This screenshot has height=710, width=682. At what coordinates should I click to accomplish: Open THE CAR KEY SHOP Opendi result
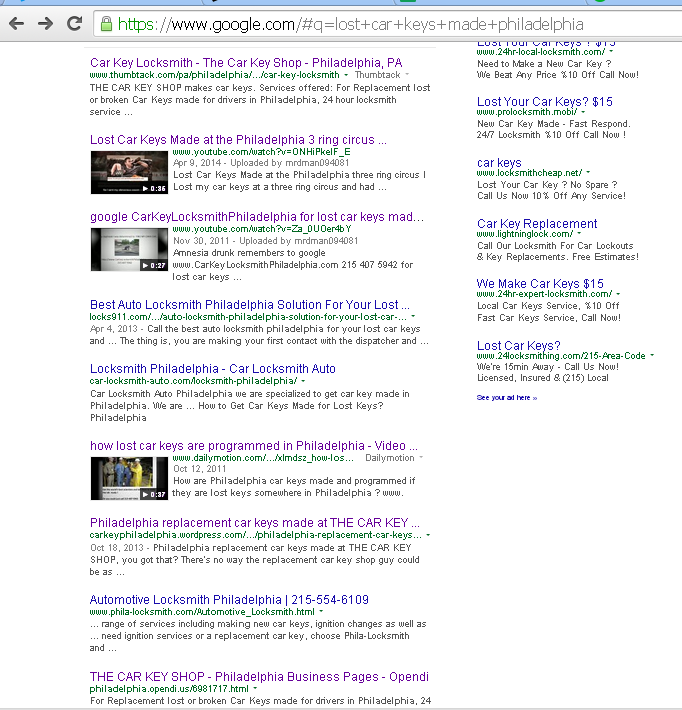[x=259, y=676]
